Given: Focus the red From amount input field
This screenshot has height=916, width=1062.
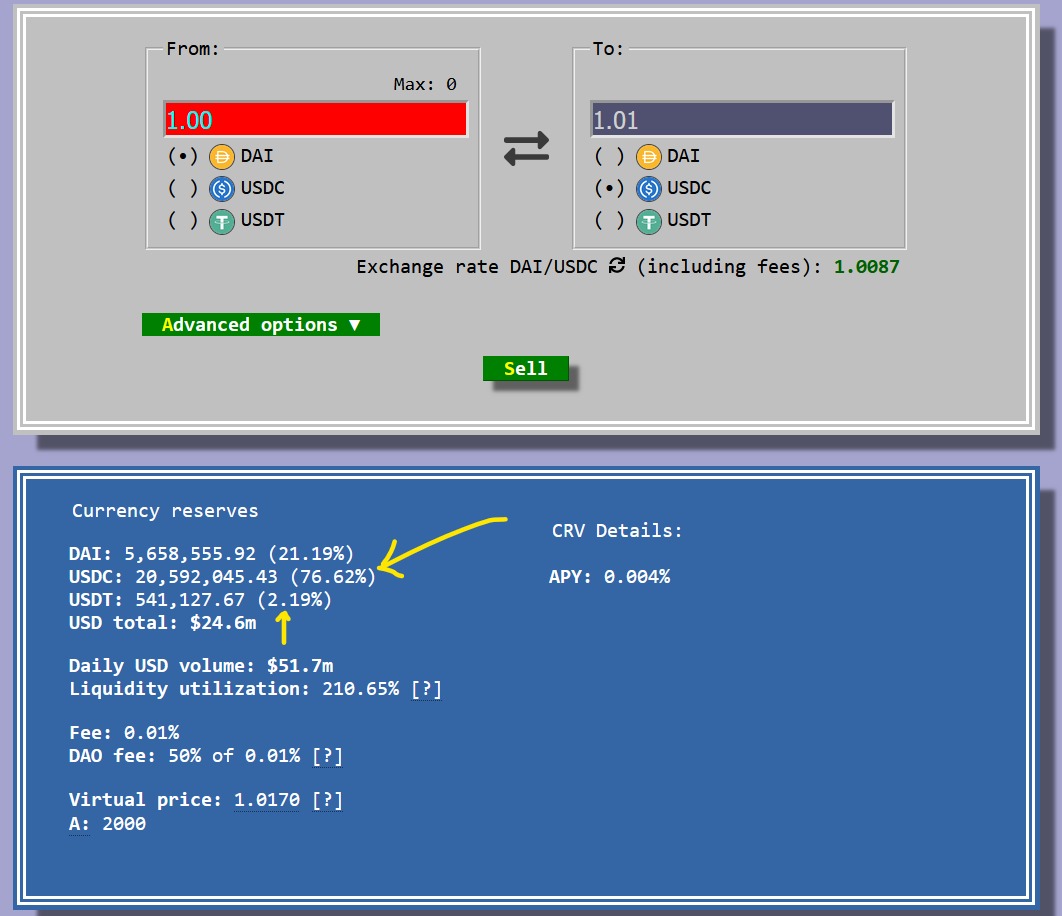Looking at the screenshot, I should [x=316, y=120].
